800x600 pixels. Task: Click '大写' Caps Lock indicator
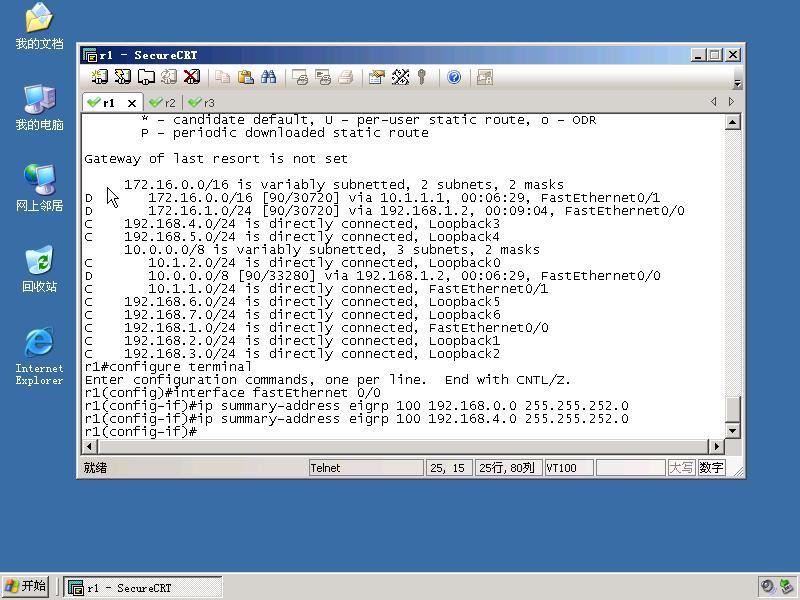[x=681, y=468]
